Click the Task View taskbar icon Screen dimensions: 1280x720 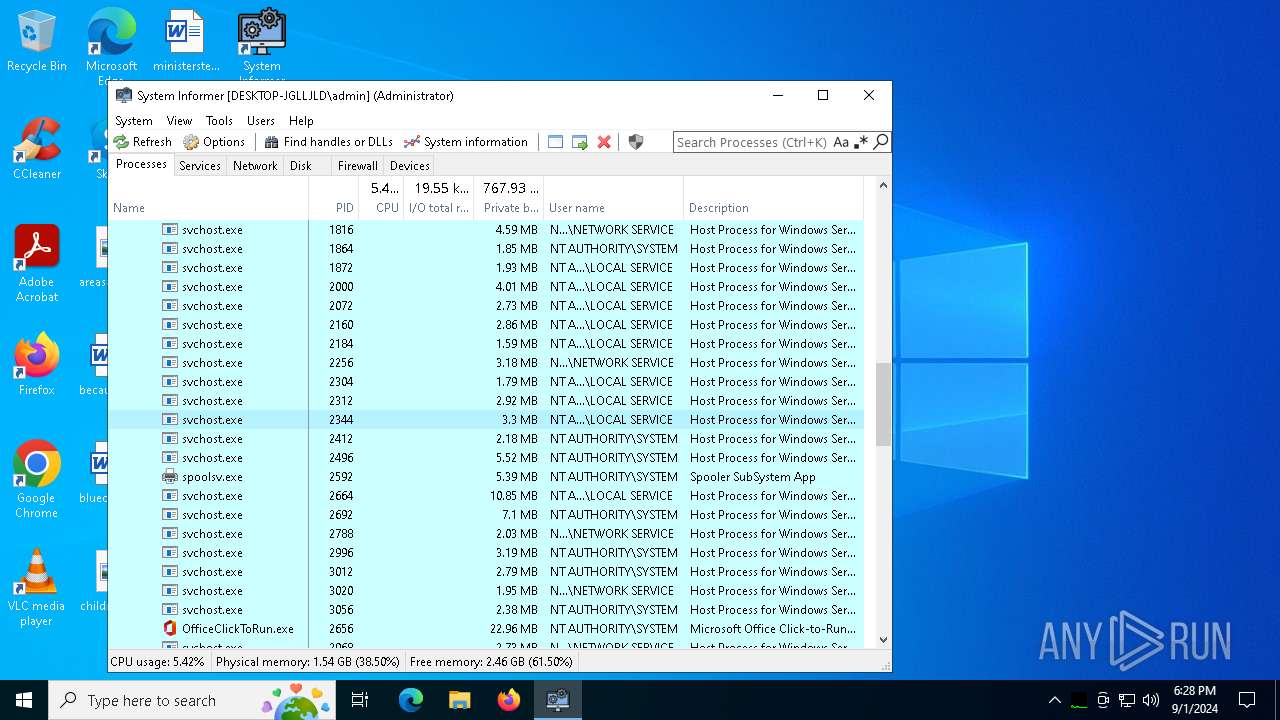360,700
